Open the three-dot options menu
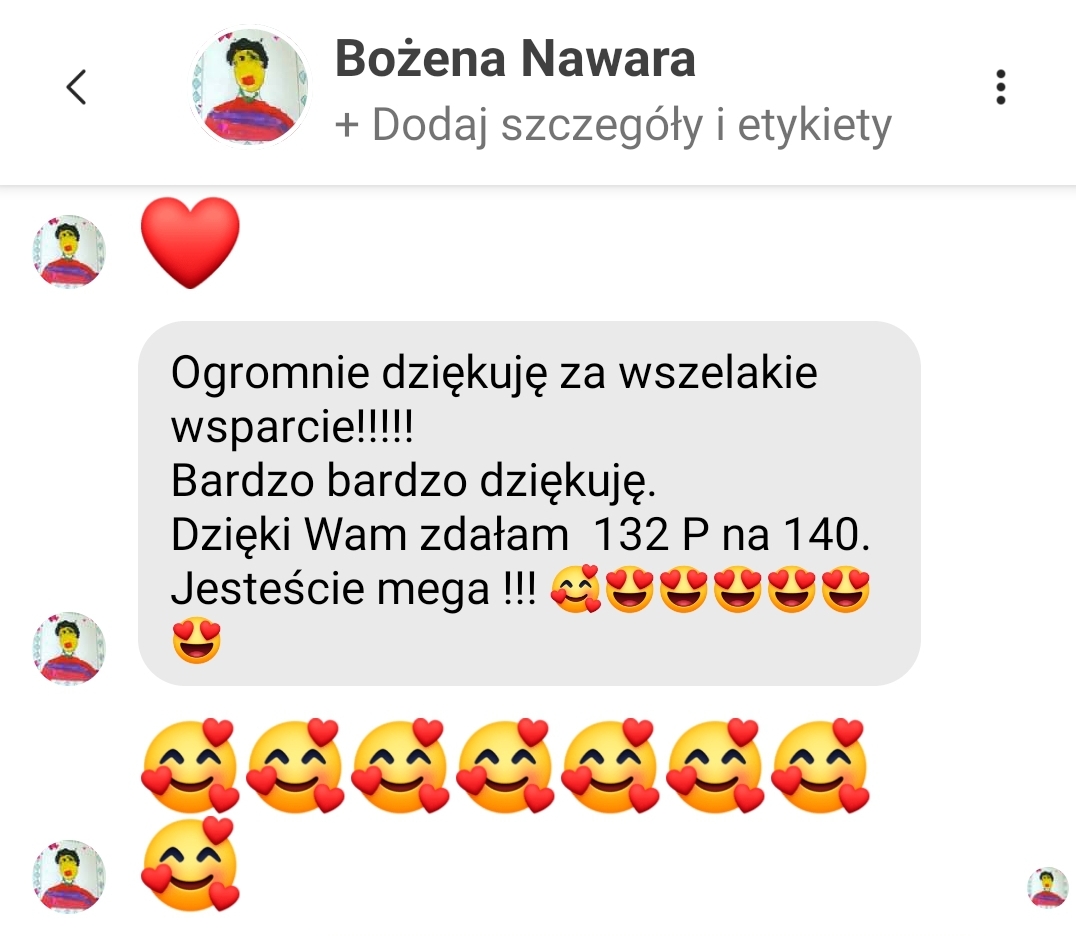Image resolution: width=1076 pixels, height=936 pixels. pos(1001,87)
